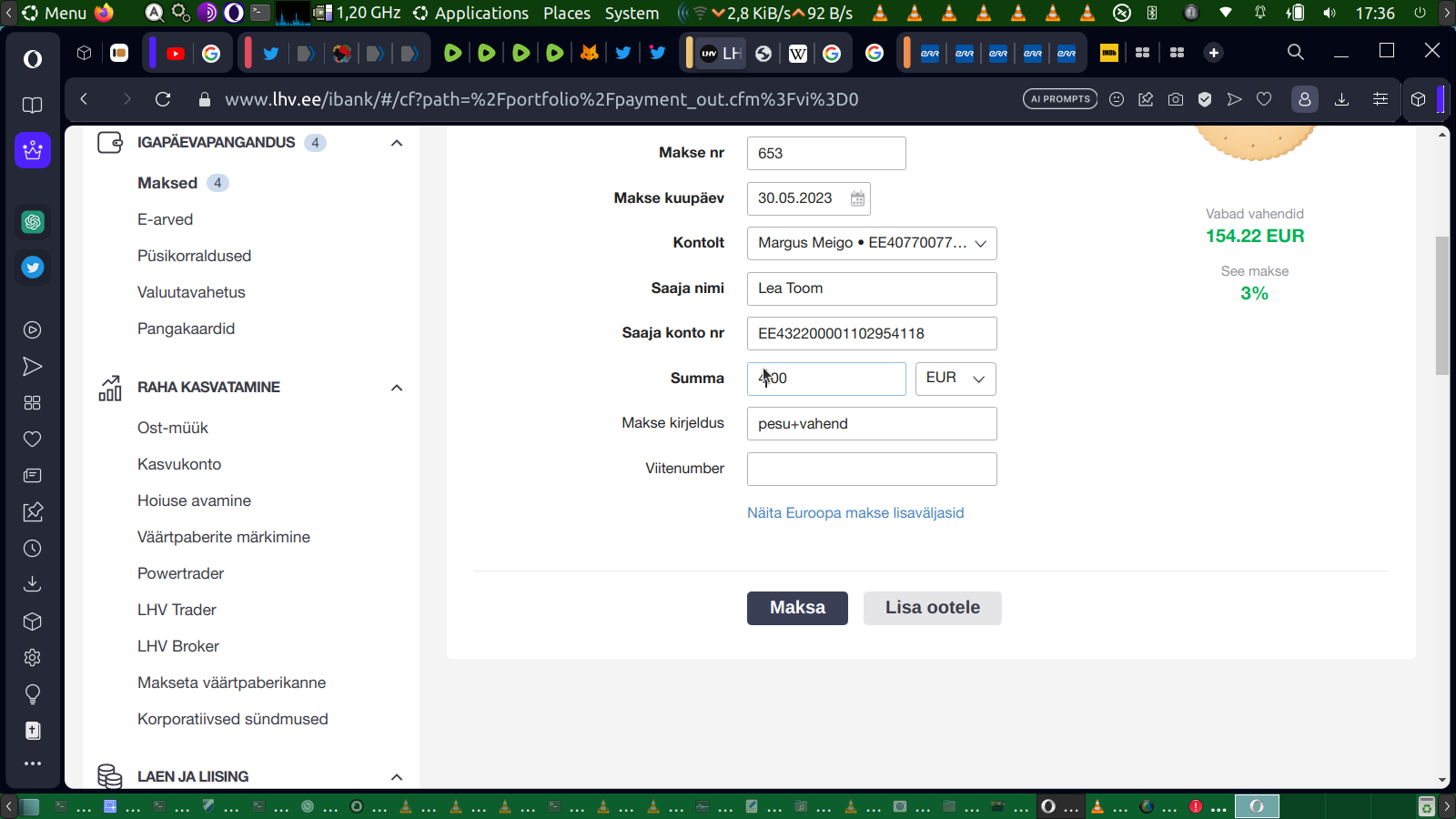The image size is (1456, 819).
Task: Open Speed Dial grid icon in sidebar
Action: tap(33, 403)
